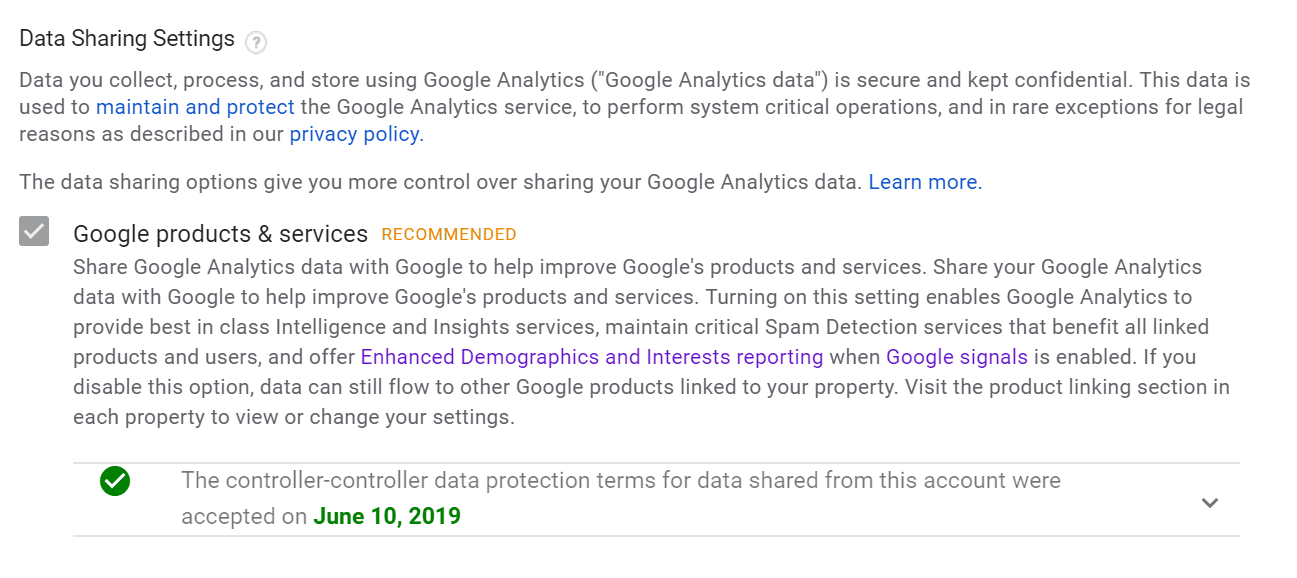This screenshot has height=578, width=1297.
Task: Follow the Learn more link
Action: pos(925,182)
